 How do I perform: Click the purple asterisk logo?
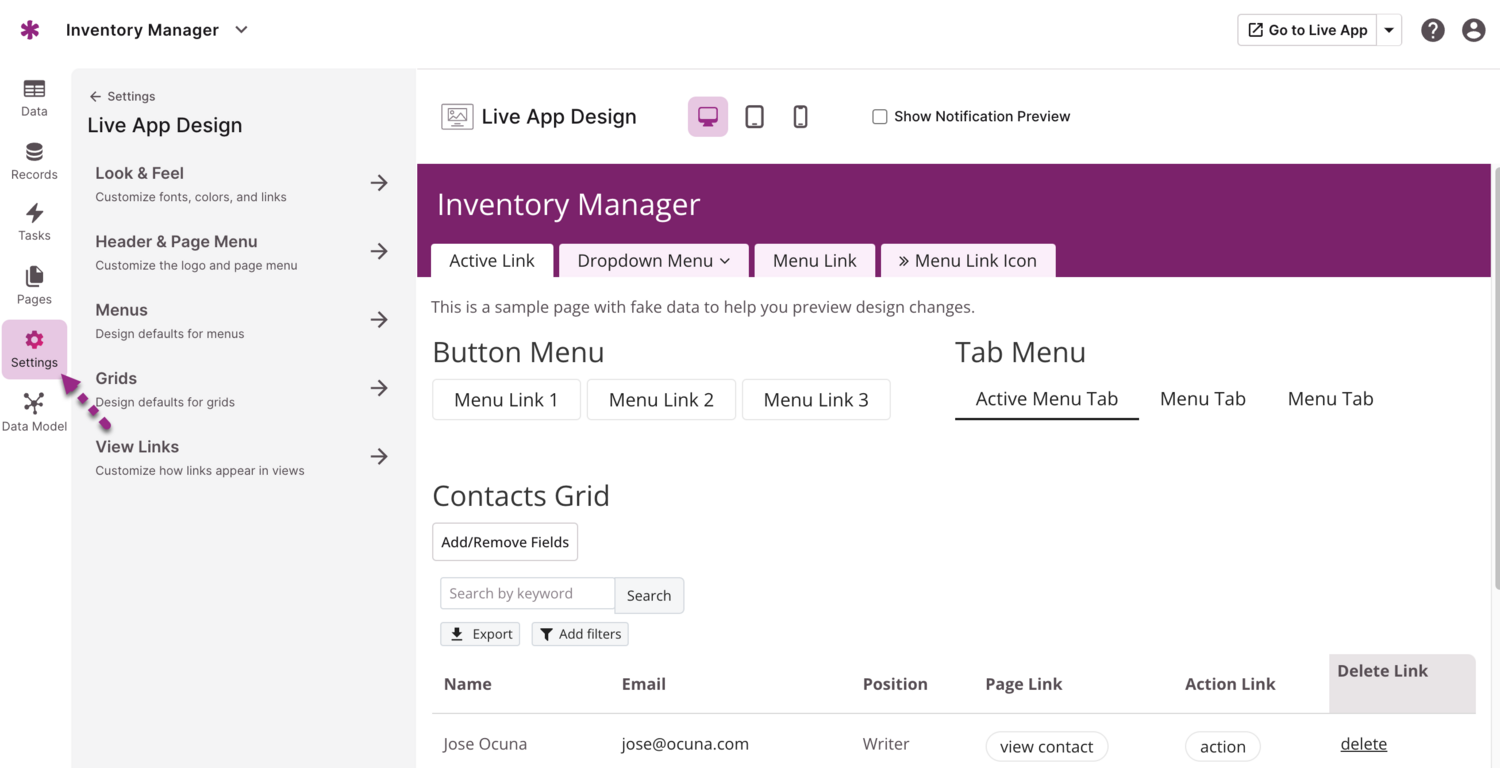click(x=30, y=30)
